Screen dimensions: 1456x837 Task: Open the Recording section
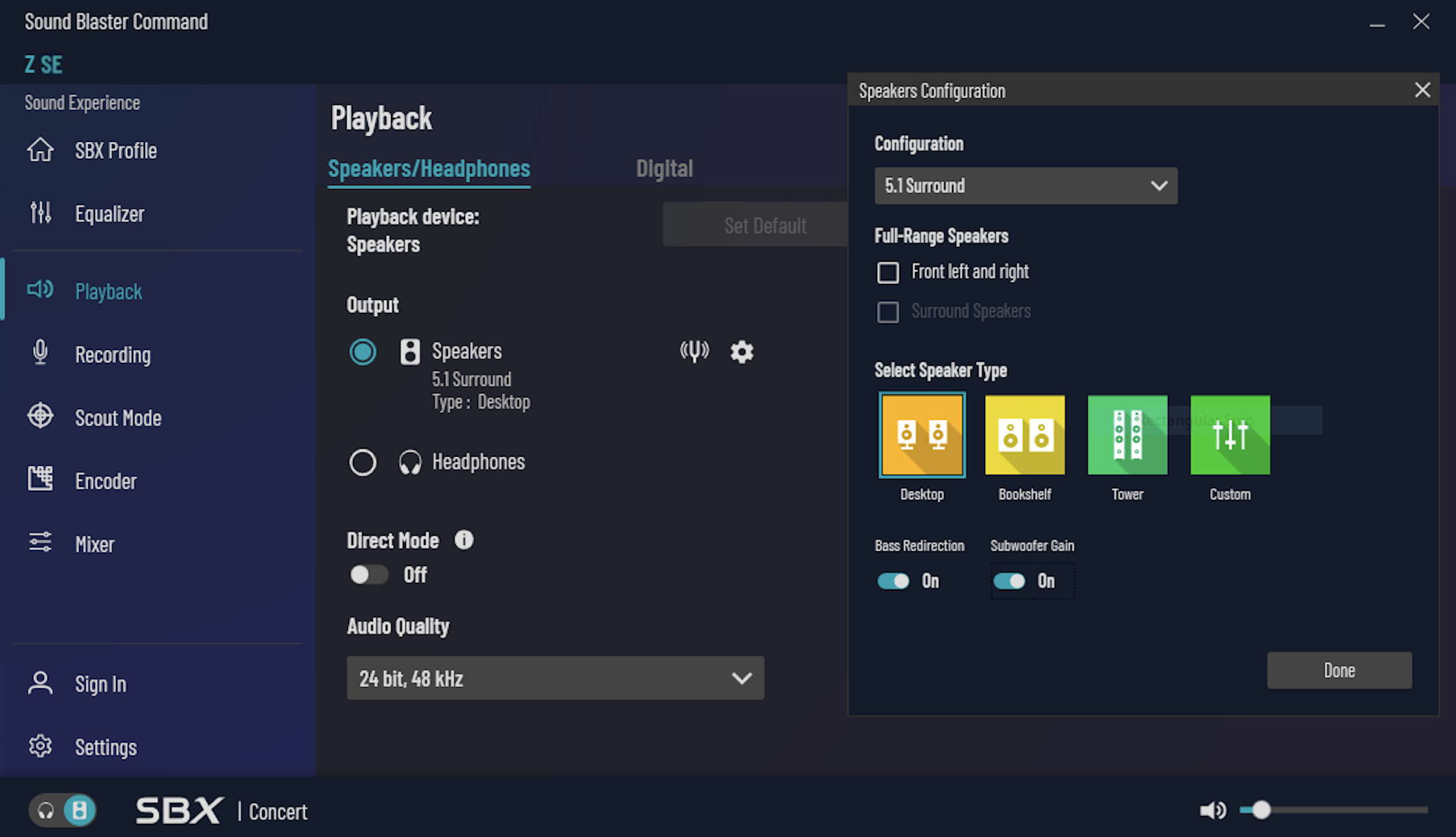(x=113, y=355)
